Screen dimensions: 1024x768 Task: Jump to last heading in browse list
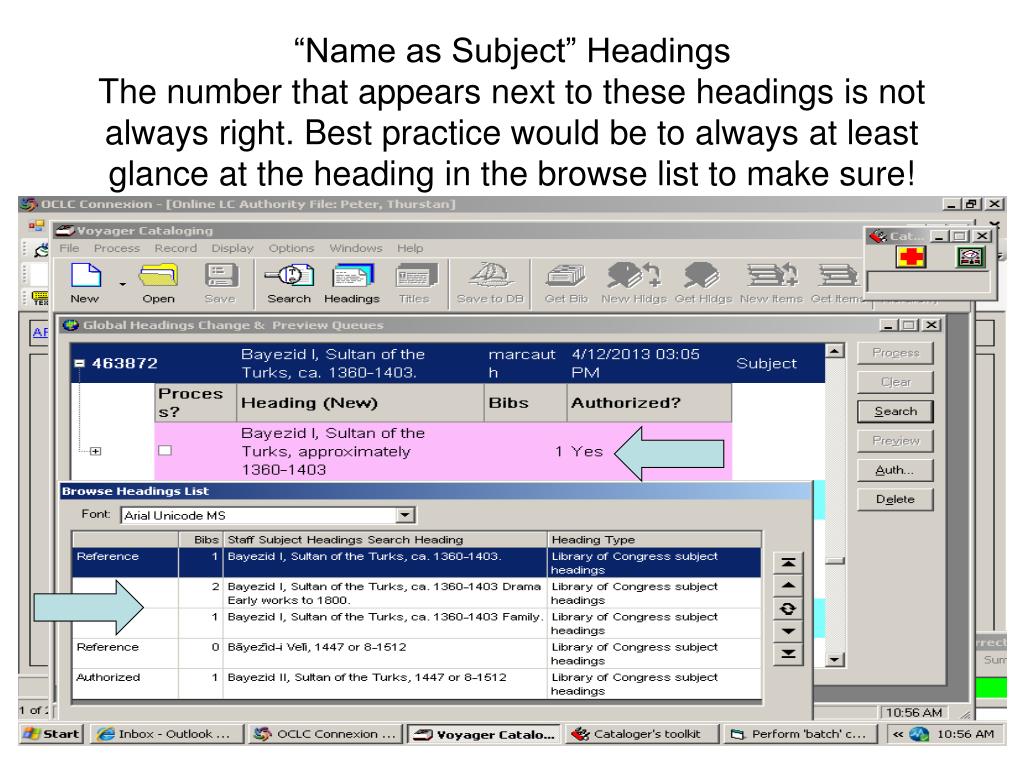coord(788,654)
